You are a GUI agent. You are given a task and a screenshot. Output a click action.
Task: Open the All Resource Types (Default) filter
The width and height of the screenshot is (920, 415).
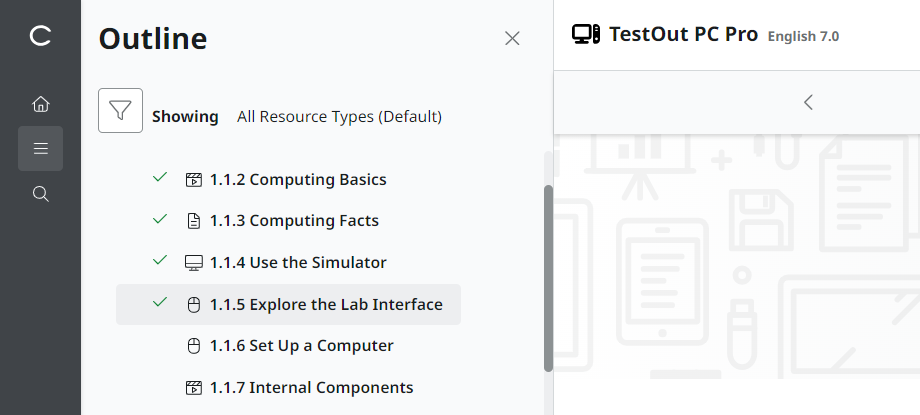pos(339,117)
